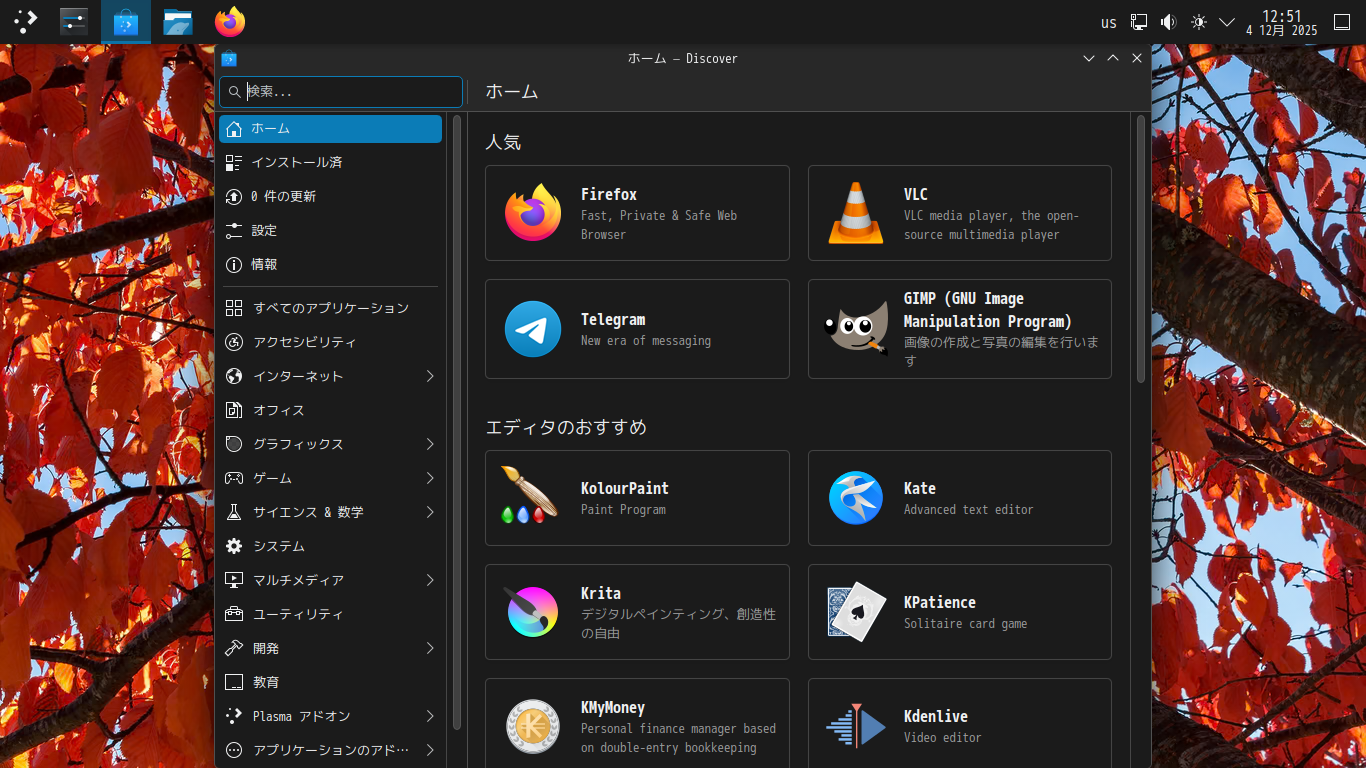Viewport: 1366px width, 768px height.
Task: Open the Kate text editor card
Action: tap(960, 498)
